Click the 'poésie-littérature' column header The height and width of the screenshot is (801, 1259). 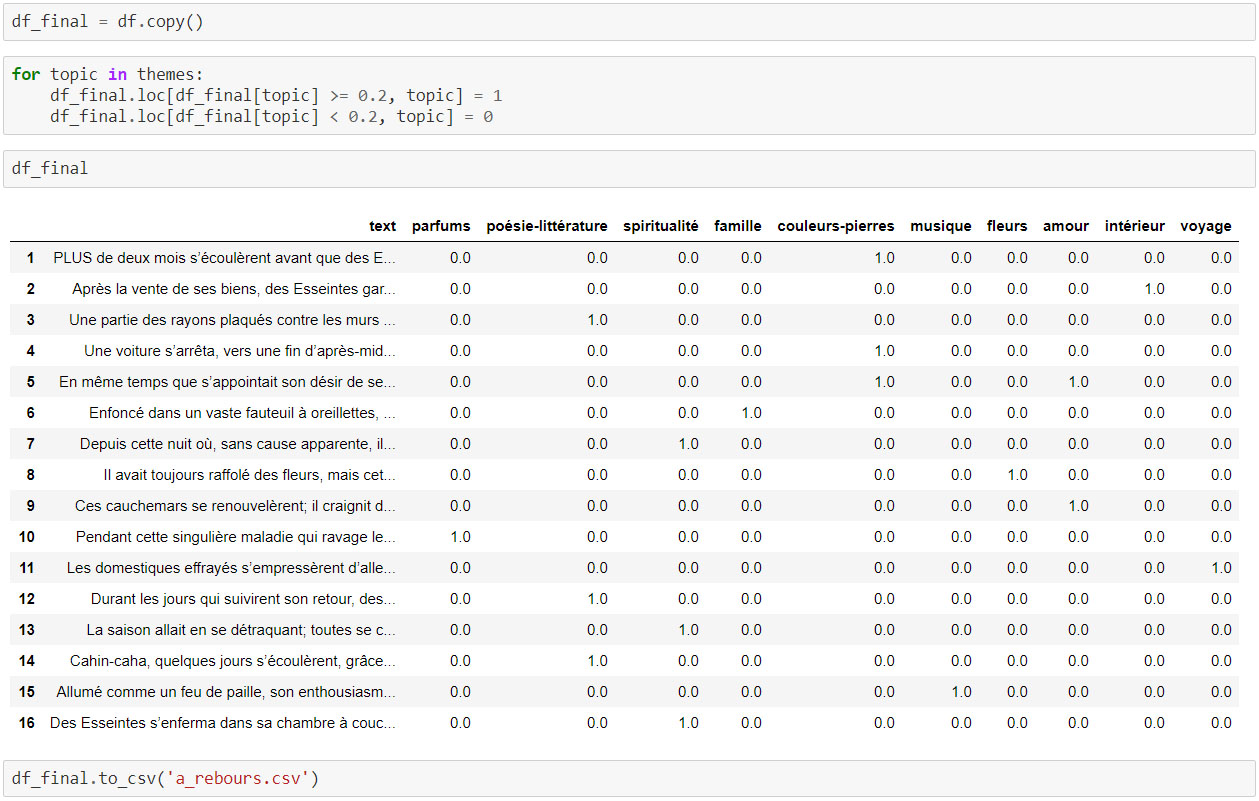point(547,226)
